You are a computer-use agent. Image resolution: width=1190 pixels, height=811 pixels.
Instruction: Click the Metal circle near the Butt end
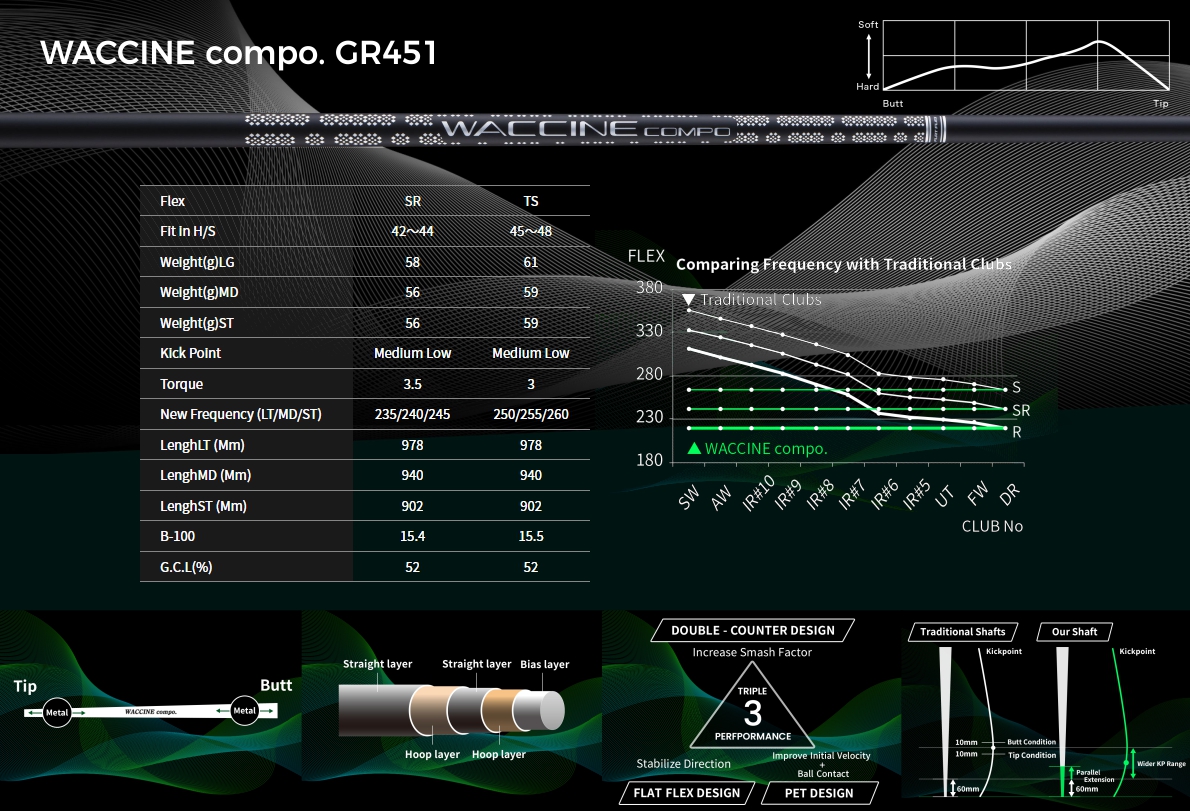244,710
